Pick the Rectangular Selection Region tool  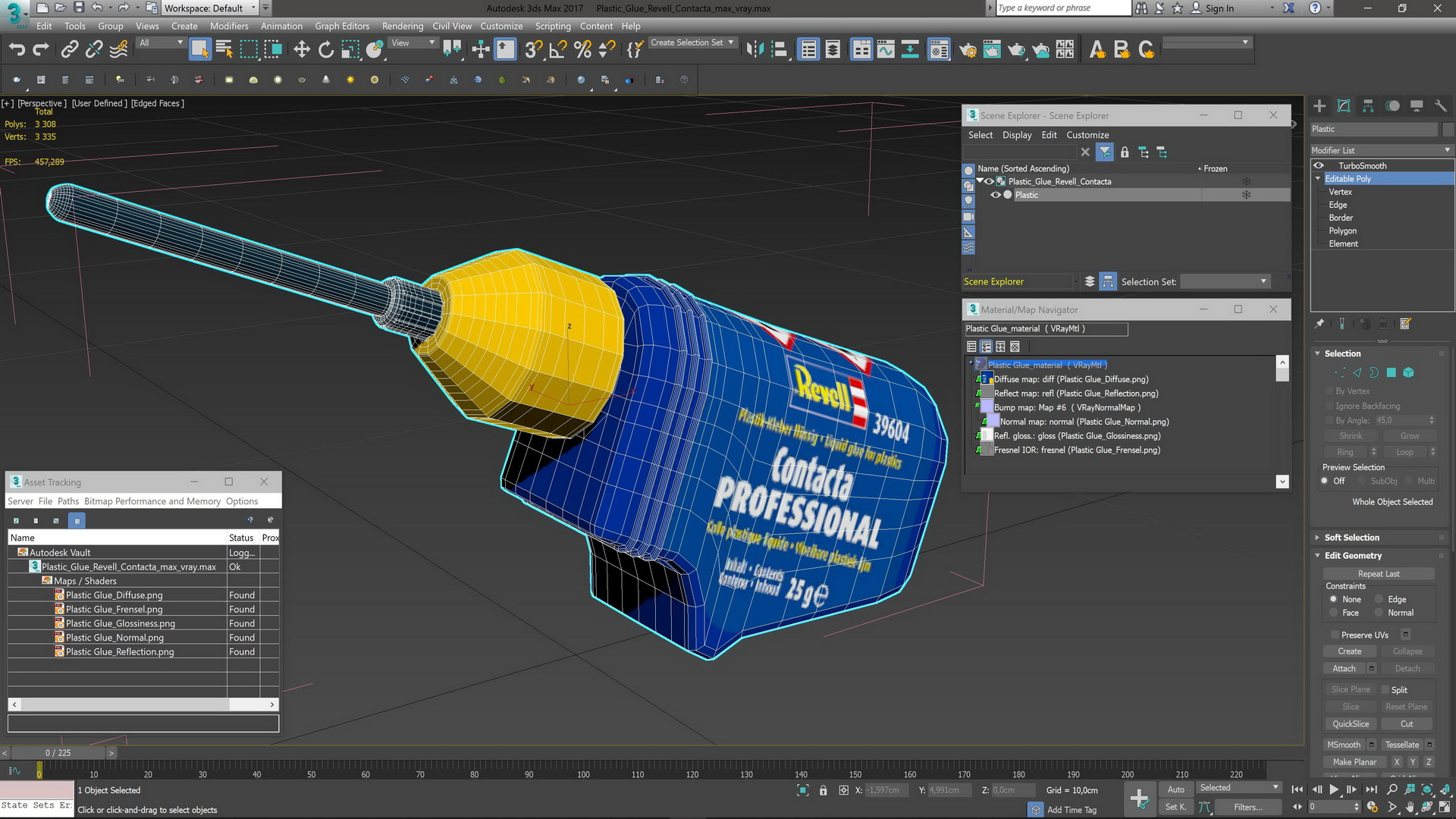tap(249, 50)
